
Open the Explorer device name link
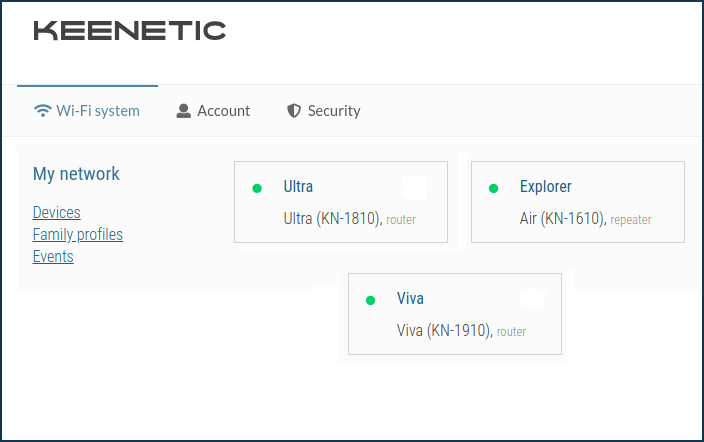coord(546,187)
